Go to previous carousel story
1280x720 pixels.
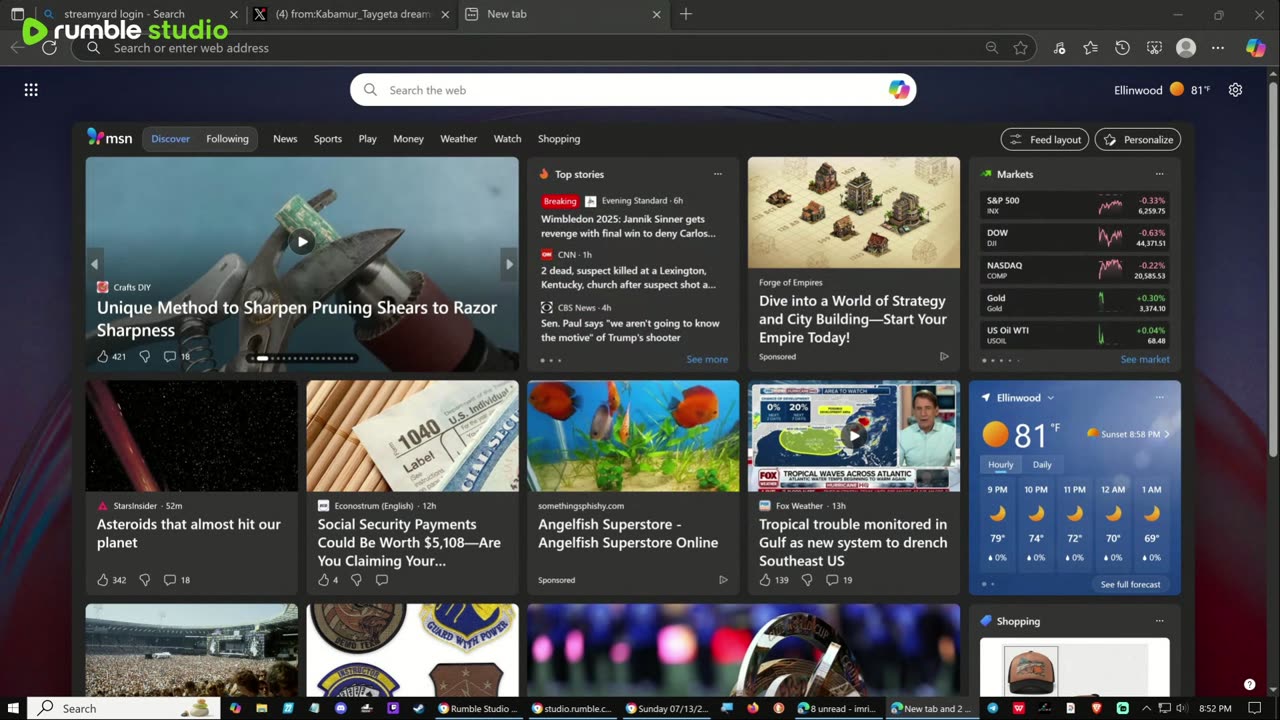tap(95, 264)
